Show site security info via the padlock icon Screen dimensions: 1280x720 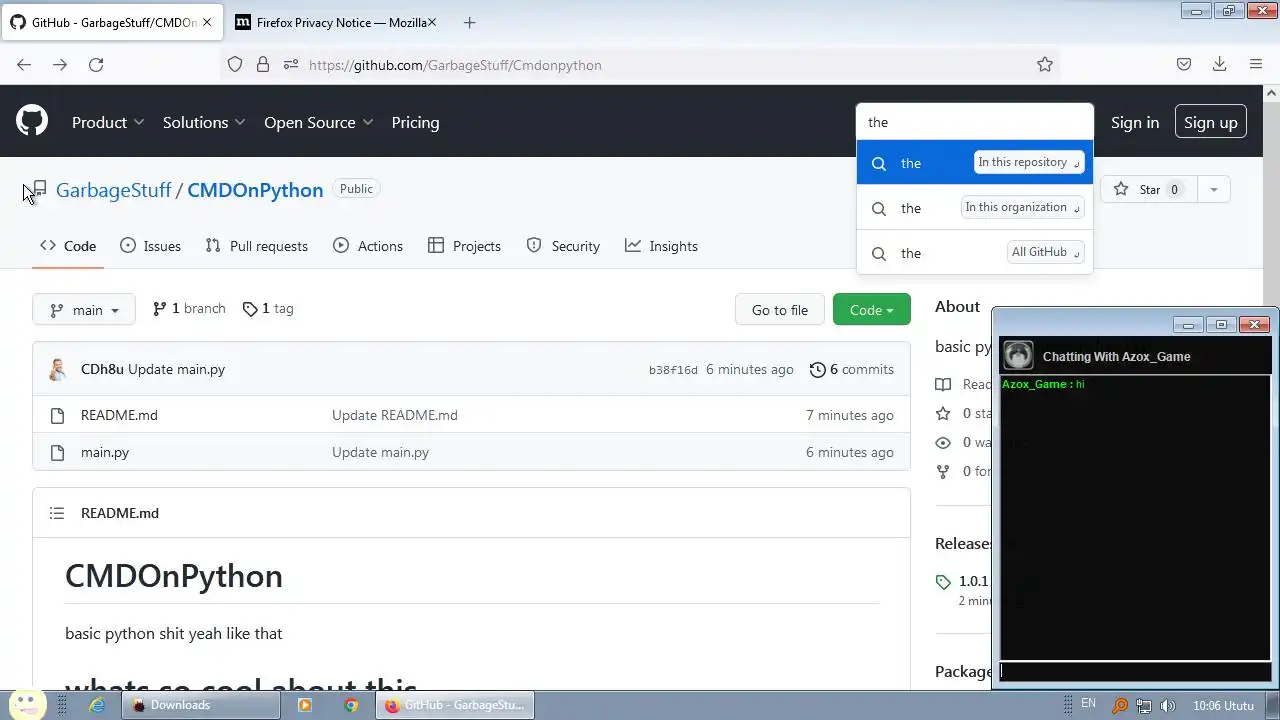[x=263, y=65]
